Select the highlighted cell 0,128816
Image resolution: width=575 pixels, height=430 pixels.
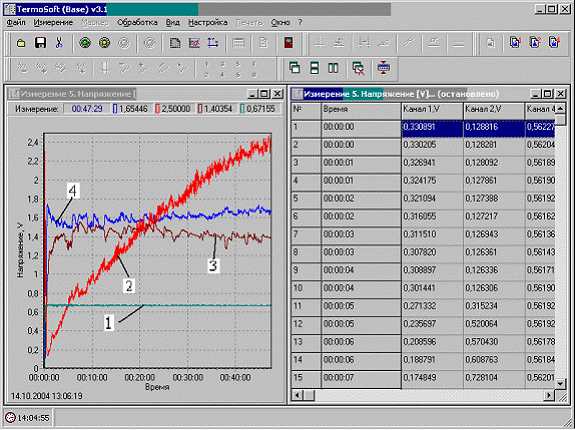494,128
